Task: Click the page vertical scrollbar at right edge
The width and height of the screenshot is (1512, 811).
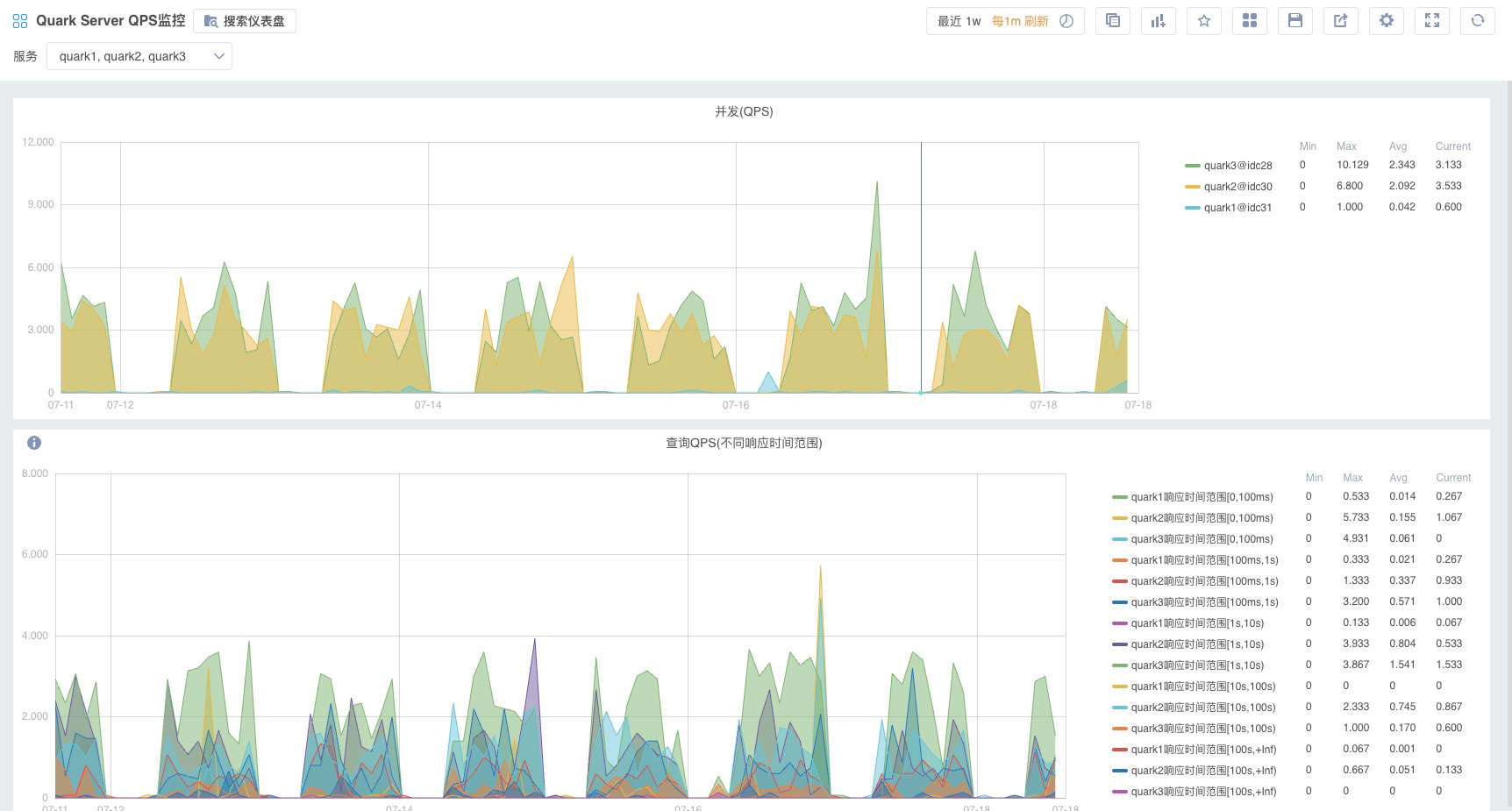Action: pos(1508,445)
